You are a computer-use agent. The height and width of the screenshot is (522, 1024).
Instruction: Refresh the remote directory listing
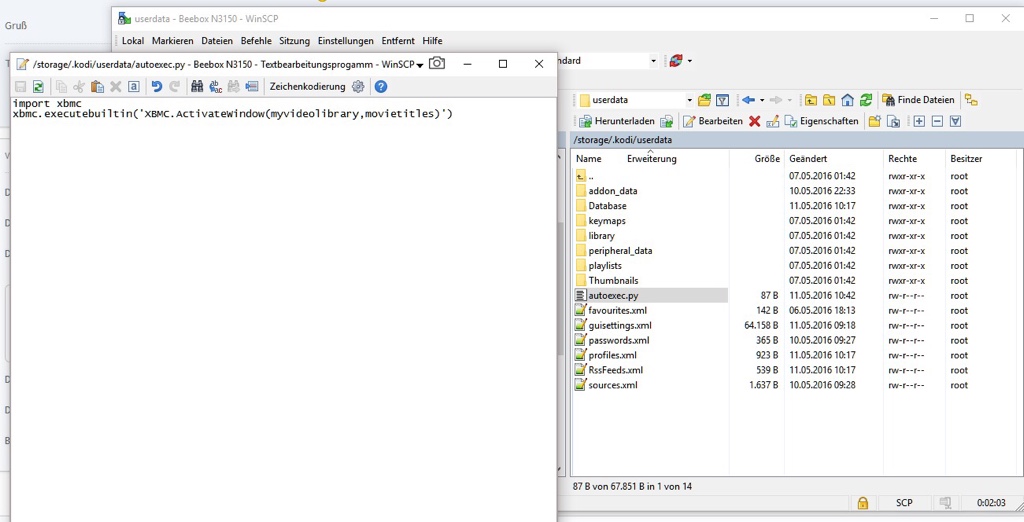point(866,100)
